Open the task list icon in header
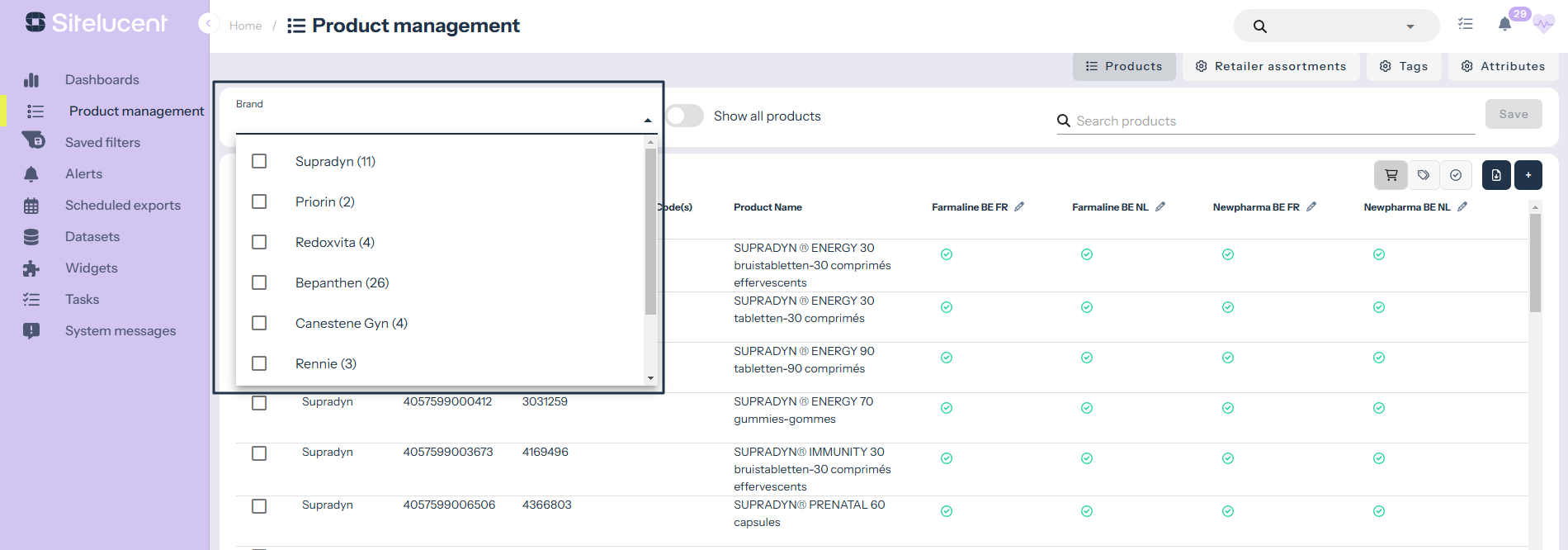This screenshot has width=1568, height=550. point(1466,25)
